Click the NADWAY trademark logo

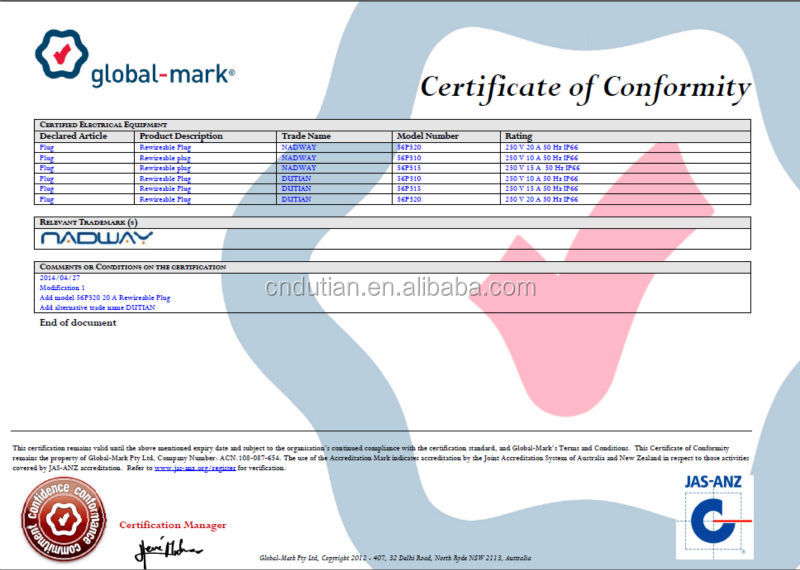pos(97,238)
